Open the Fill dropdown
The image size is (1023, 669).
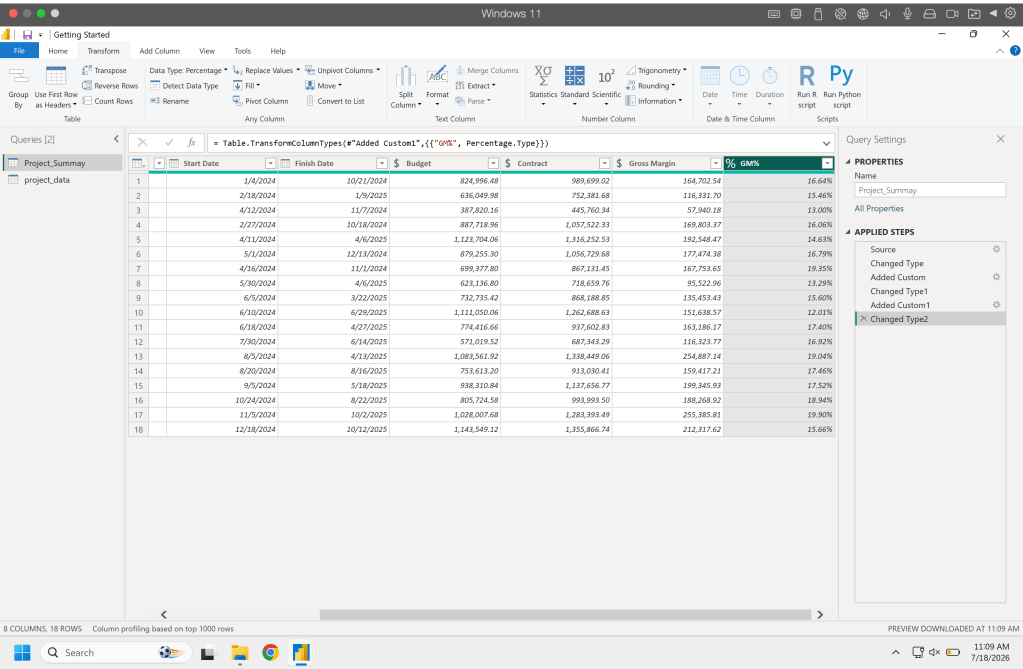coord(247,86)
